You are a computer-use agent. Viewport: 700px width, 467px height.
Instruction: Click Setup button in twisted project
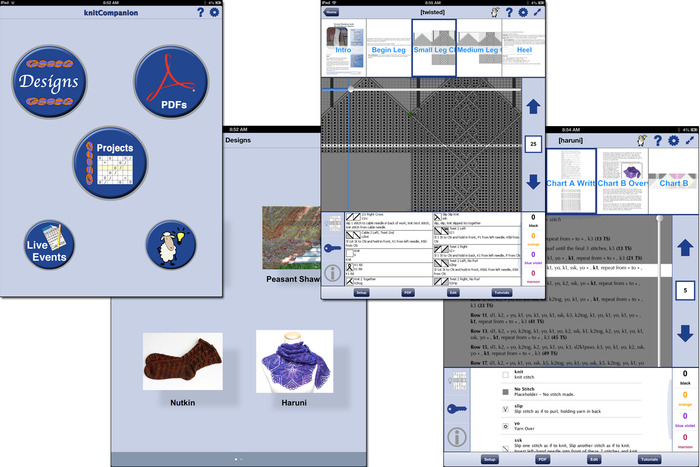click(x=361, y=292)
